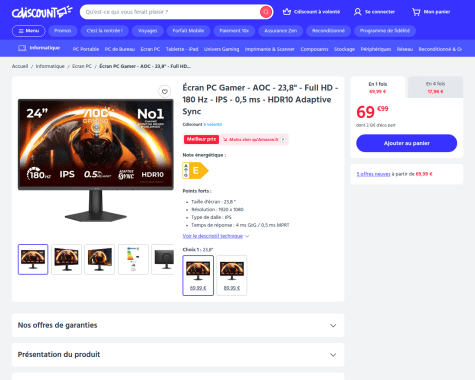Image resolution: width=475 pixels, height=380 pixels.
Task: Select En 1 fois payment tab
Action: coord(378,87)
